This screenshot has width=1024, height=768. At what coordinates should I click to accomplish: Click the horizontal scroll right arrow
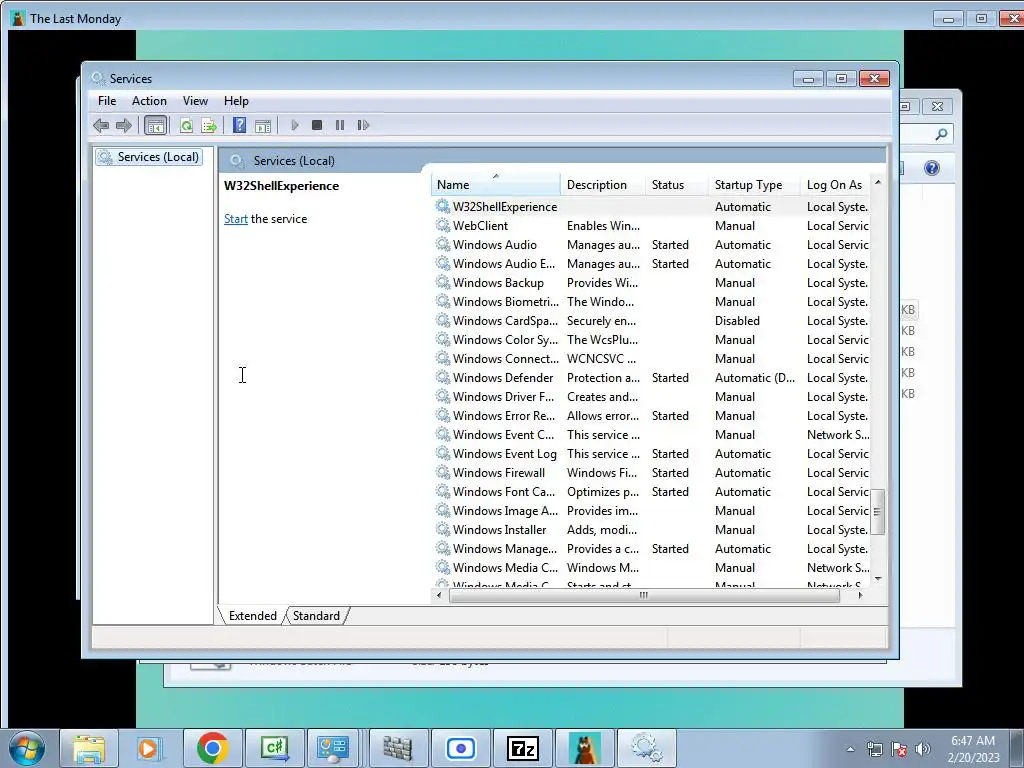[860, 595]
